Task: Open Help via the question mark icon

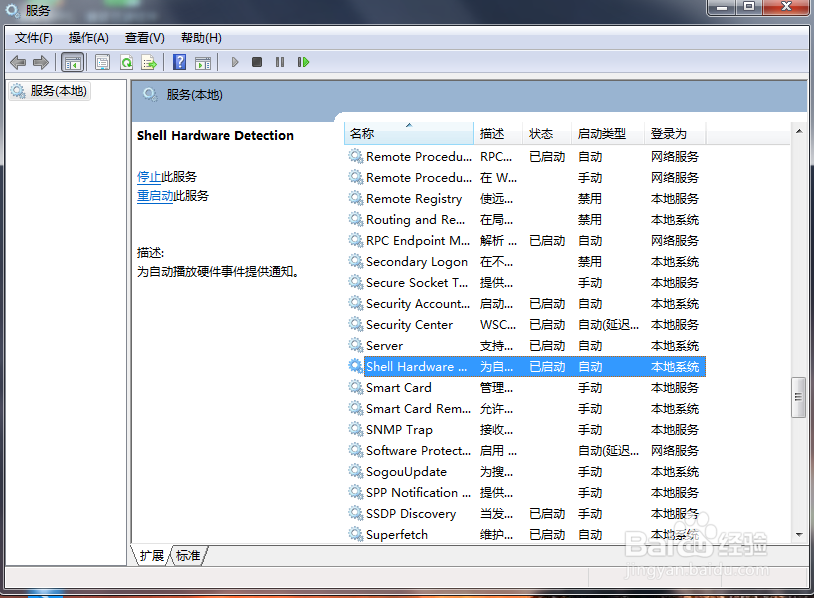Action: tap(180, 62)
